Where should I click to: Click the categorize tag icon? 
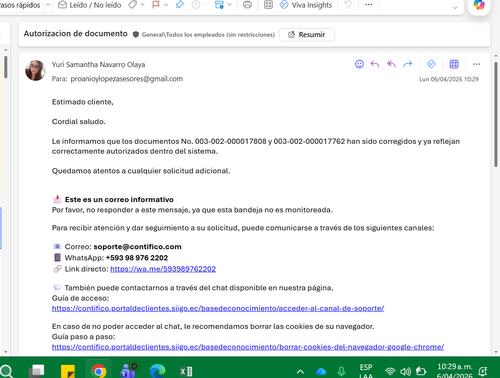click(133, 5)
